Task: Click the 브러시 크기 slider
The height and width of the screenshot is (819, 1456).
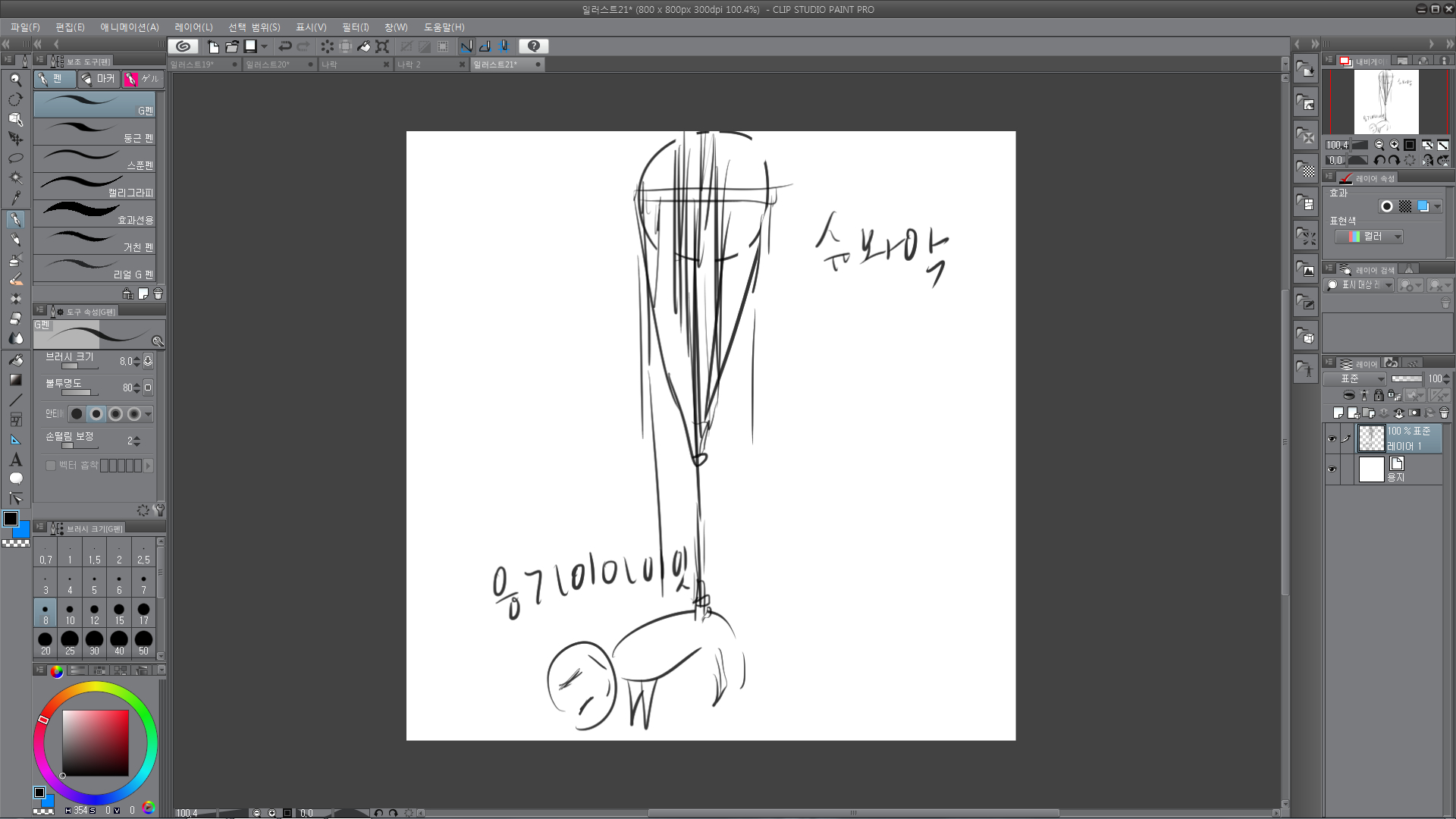Action: pyautogui.click(x=80, y=366)
